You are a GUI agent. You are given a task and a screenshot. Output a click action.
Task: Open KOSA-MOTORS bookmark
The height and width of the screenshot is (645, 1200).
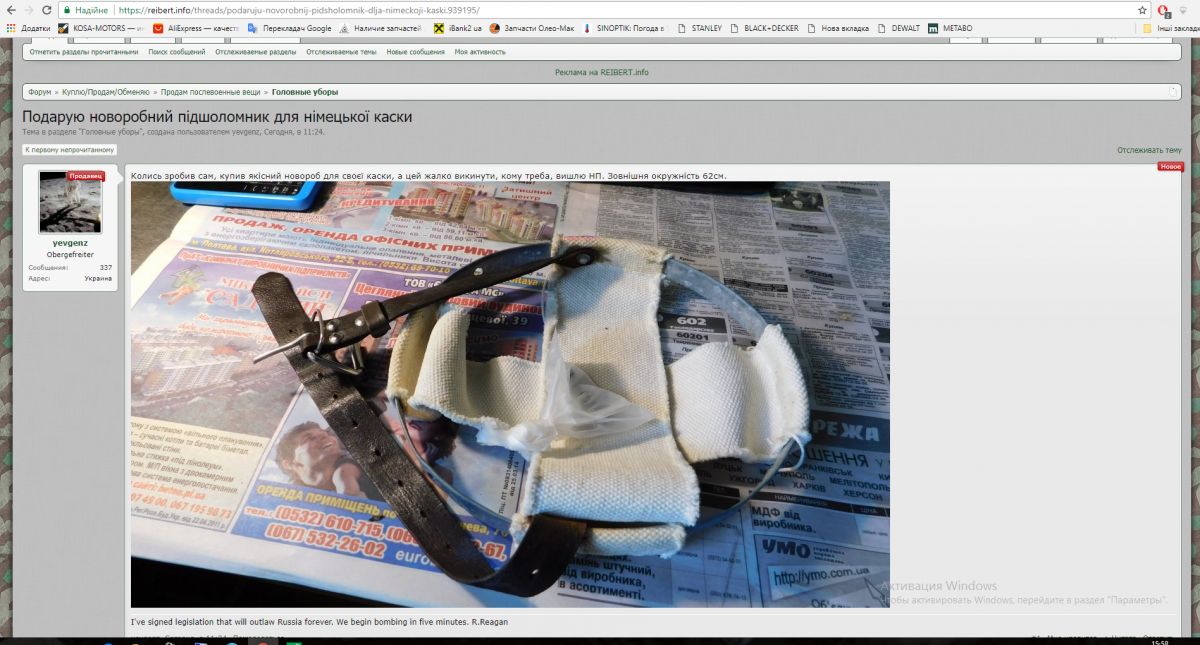click(102, 28)
